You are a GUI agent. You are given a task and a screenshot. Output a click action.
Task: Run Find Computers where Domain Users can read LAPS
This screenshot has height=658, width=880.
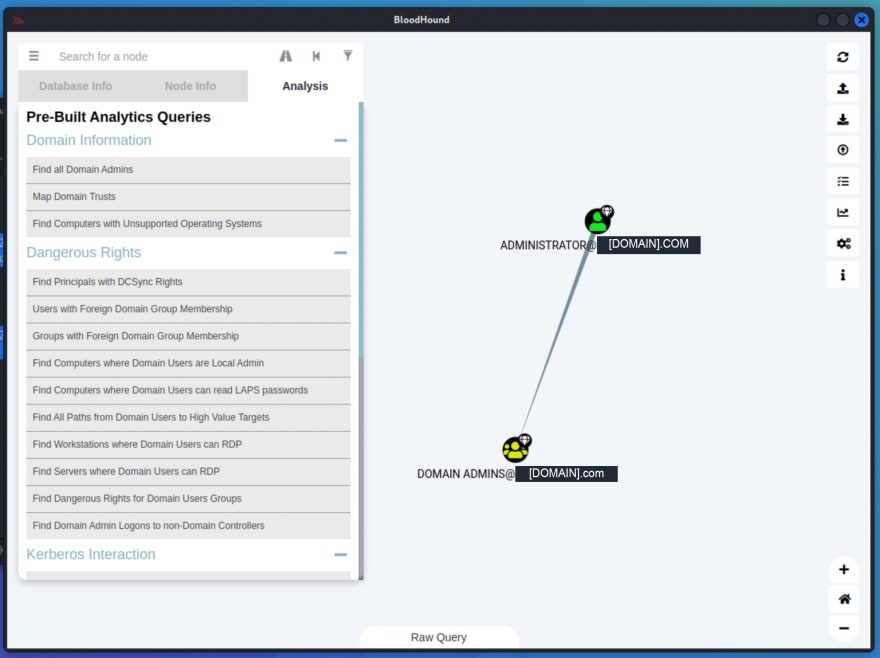(x=189, y=390)
